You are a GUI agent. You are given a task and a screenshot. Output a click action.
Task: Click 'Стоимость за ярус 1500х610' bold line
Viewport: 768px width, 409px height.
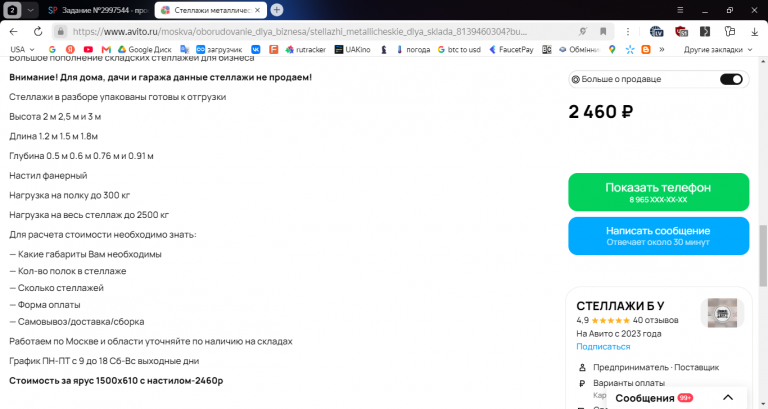click(116, 381)
